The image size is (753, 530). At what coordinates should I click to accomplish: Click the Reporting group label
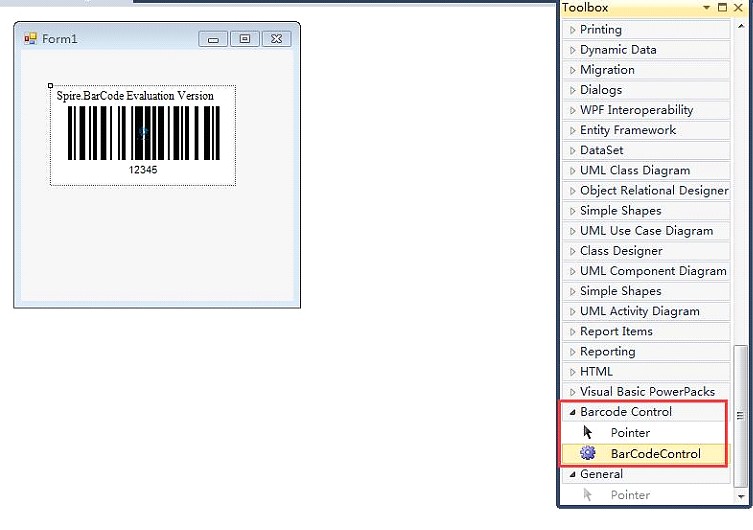607,351
